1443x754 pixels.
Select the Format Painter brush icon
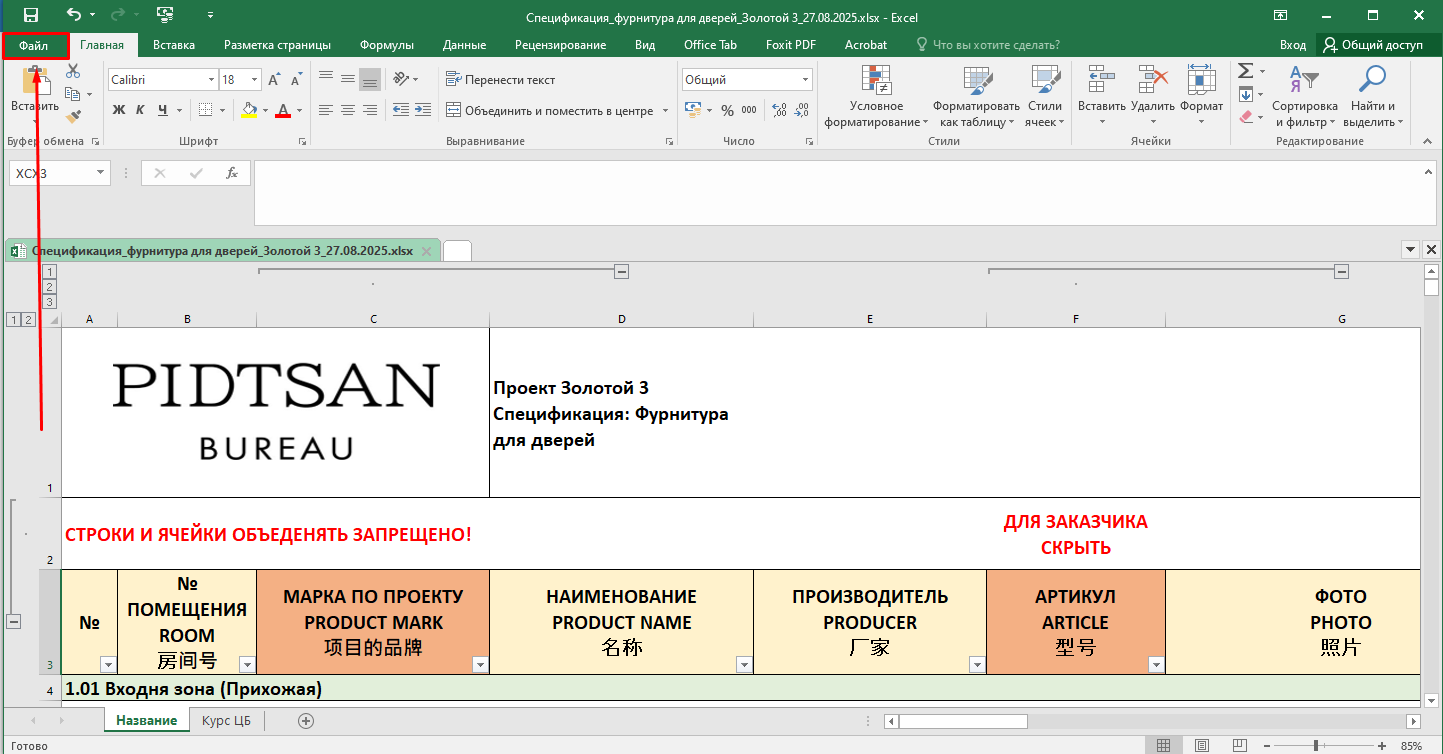(73, 116)
